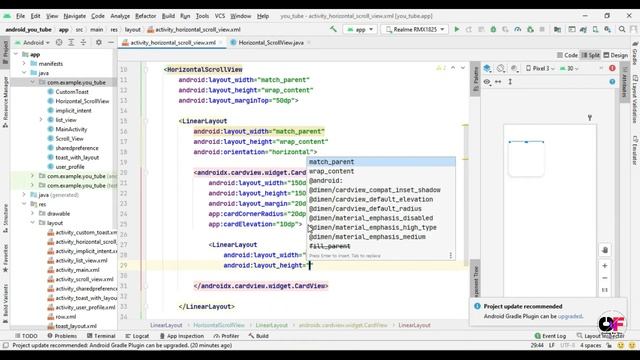This screenshot has height=360, width=640.
Task: Open the API 30 version dropdown
Action: (x=569, y=69)
